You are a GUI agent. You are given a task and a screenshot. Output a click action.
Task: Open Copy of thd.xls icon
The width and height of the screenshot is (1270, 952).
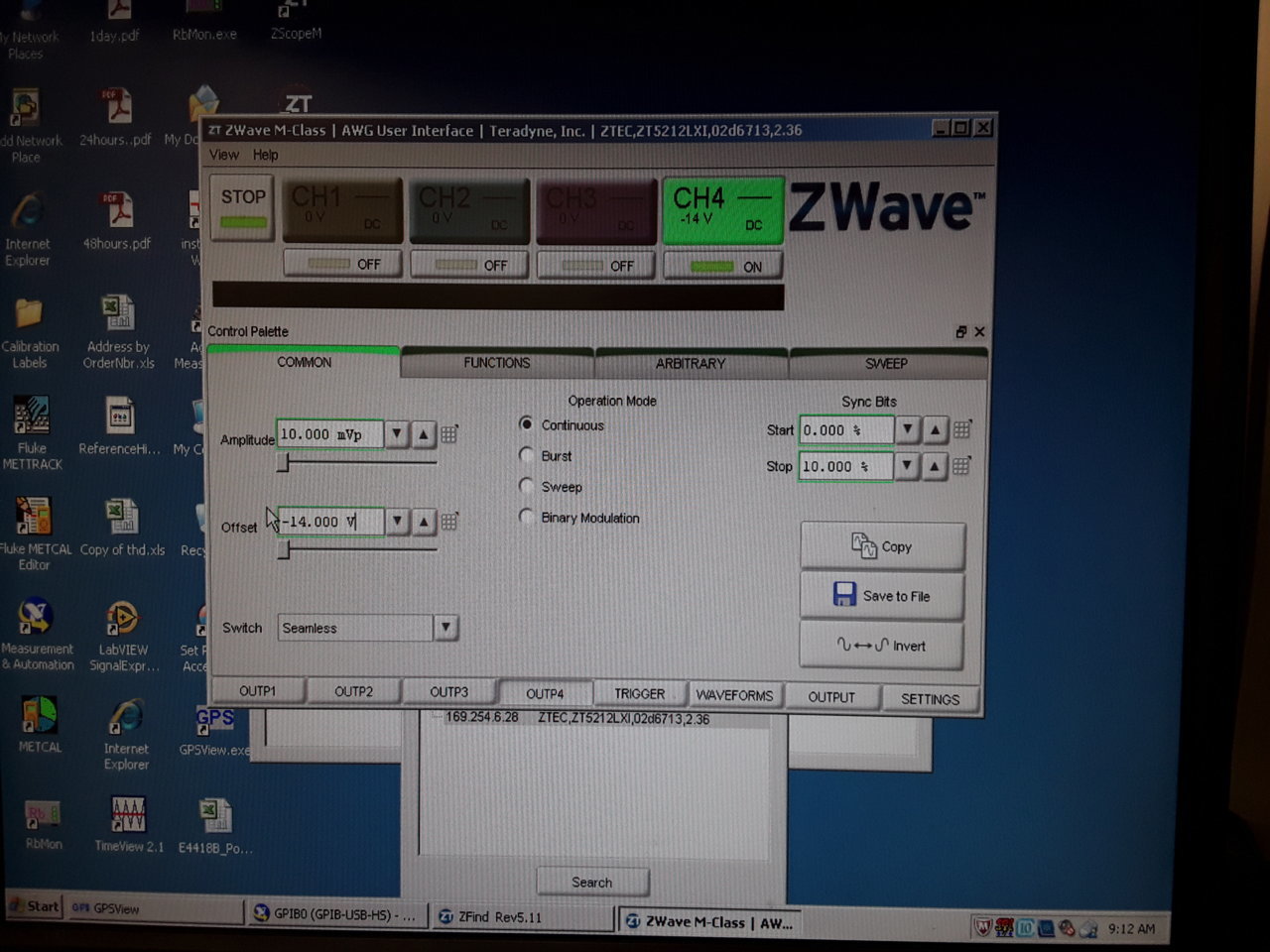(122, 528)
